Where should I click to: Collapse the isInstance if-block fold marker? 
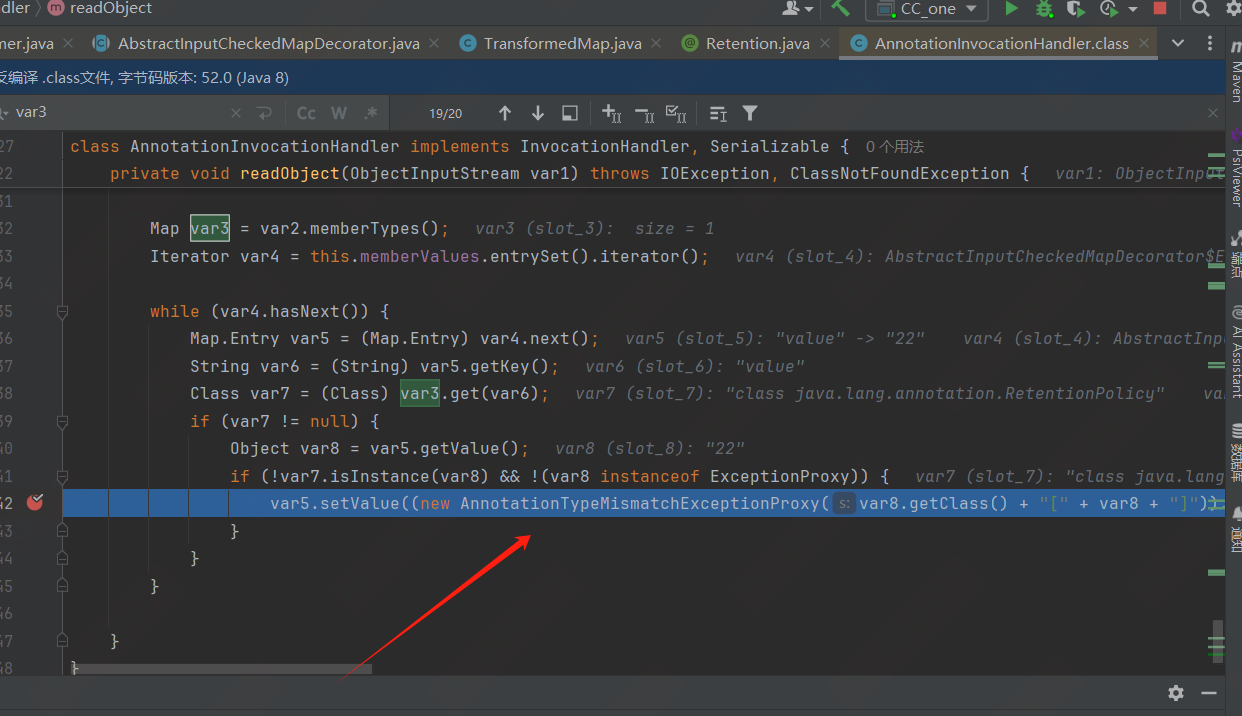62,476
